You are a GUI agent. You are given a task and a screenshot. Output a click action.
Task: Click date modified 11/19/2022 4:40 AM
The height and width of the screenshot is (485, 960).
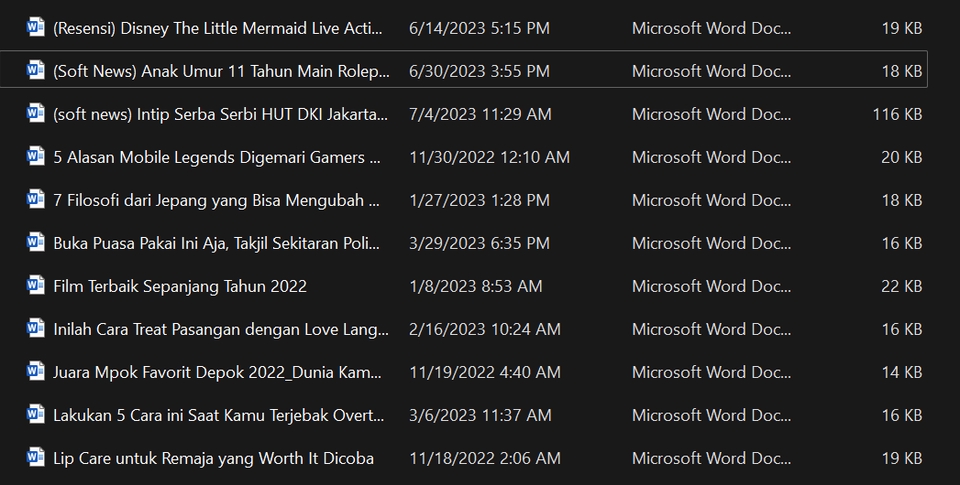tap(485, 372)
